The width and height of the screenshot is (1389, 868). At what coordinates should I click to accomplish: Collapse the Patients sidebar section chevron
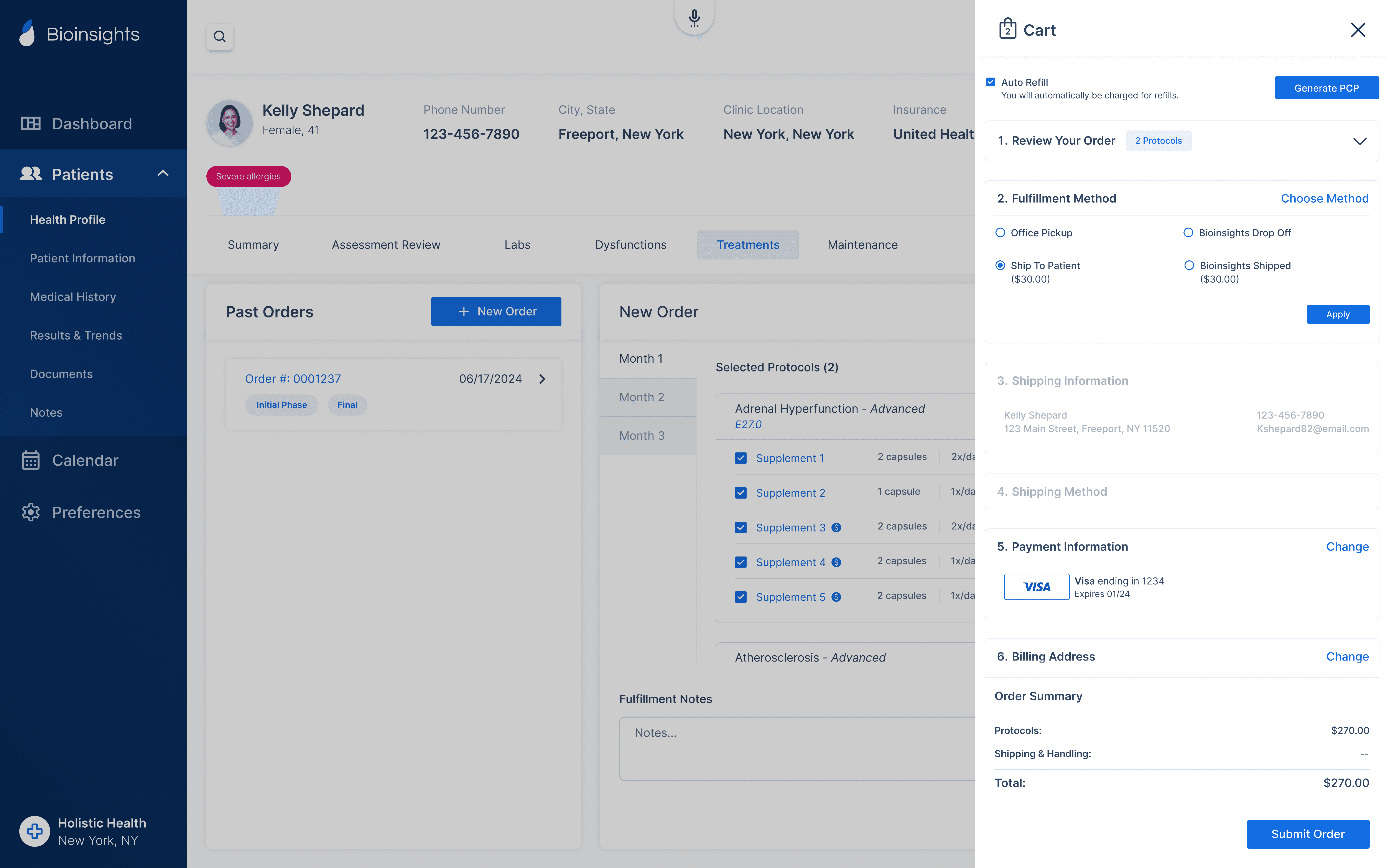tap(163, 173)
